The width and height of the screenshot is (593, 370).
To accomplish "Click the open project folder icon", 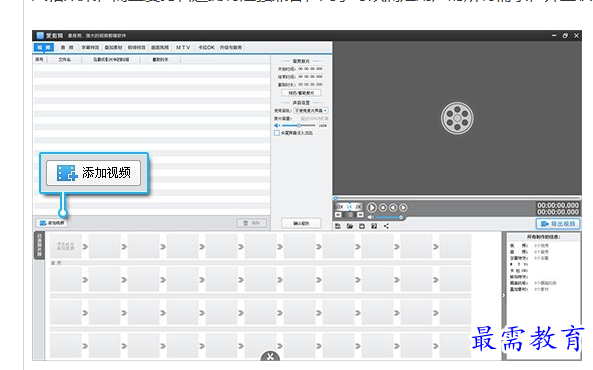I will pos(350,226).
